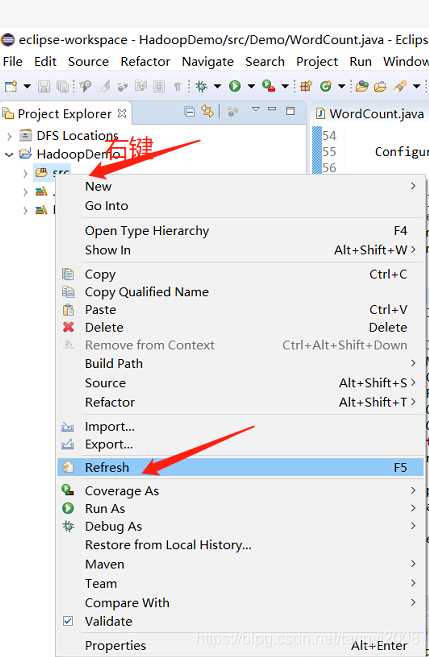
Task: Toggle Link with Editor in Project Explorer
Action: 207,111
